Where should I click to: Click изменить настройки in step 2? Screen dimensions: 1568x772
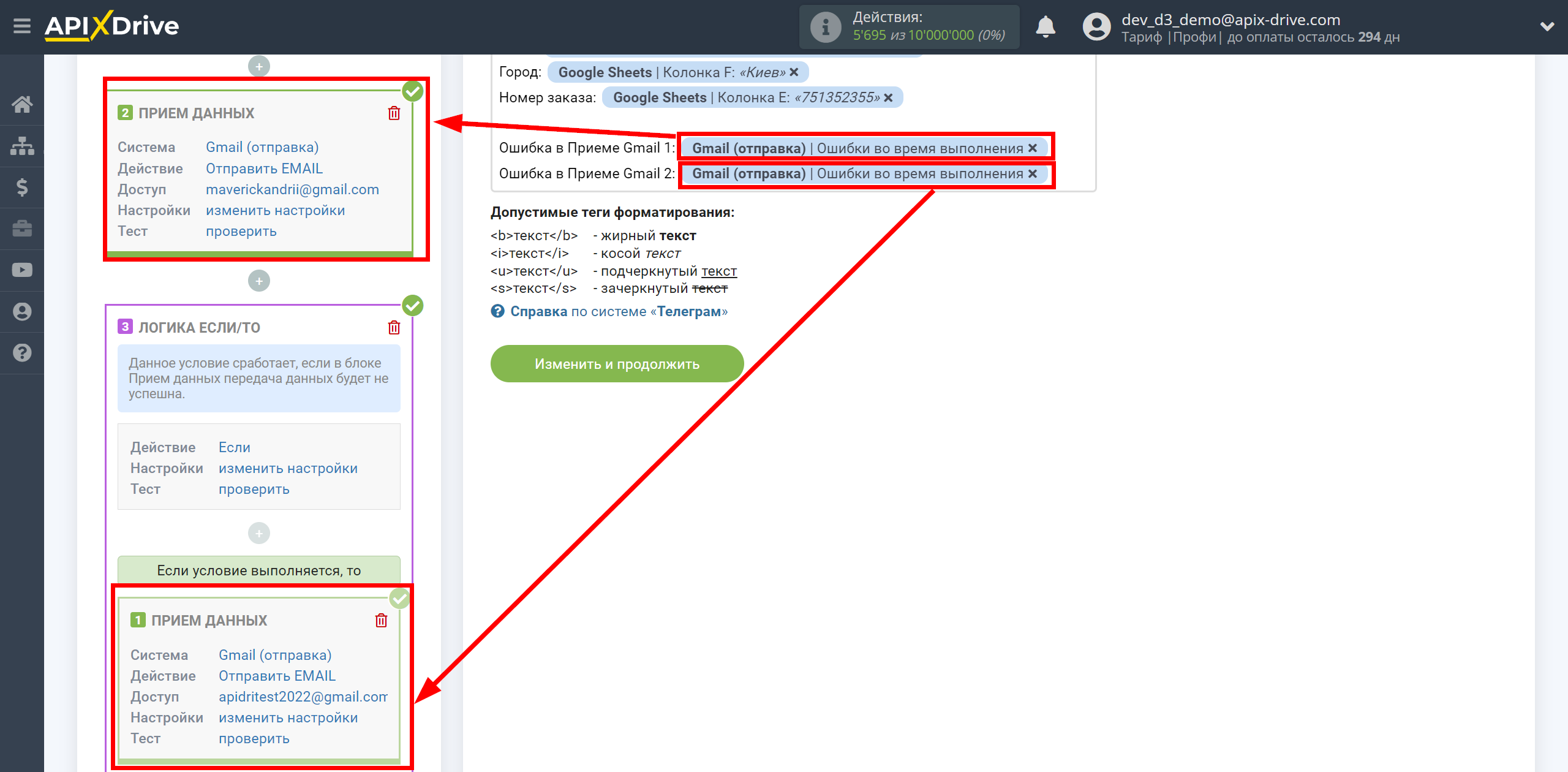click(275, 211)
